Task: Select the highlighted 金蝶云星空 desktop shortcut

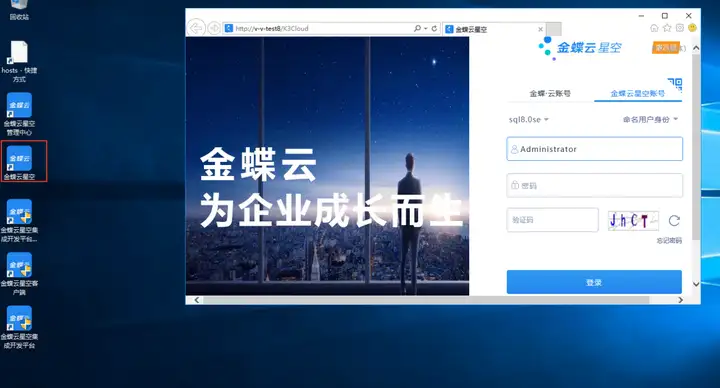Action: (19, 162)
